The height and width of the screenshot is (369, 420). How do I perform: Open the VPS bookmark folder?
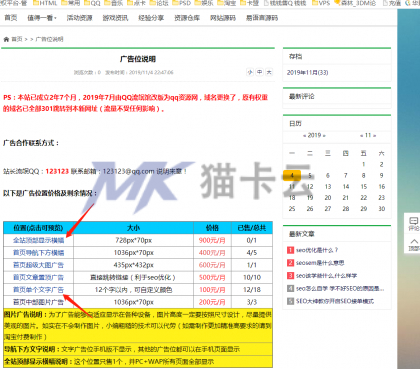[x=321, y=3]
